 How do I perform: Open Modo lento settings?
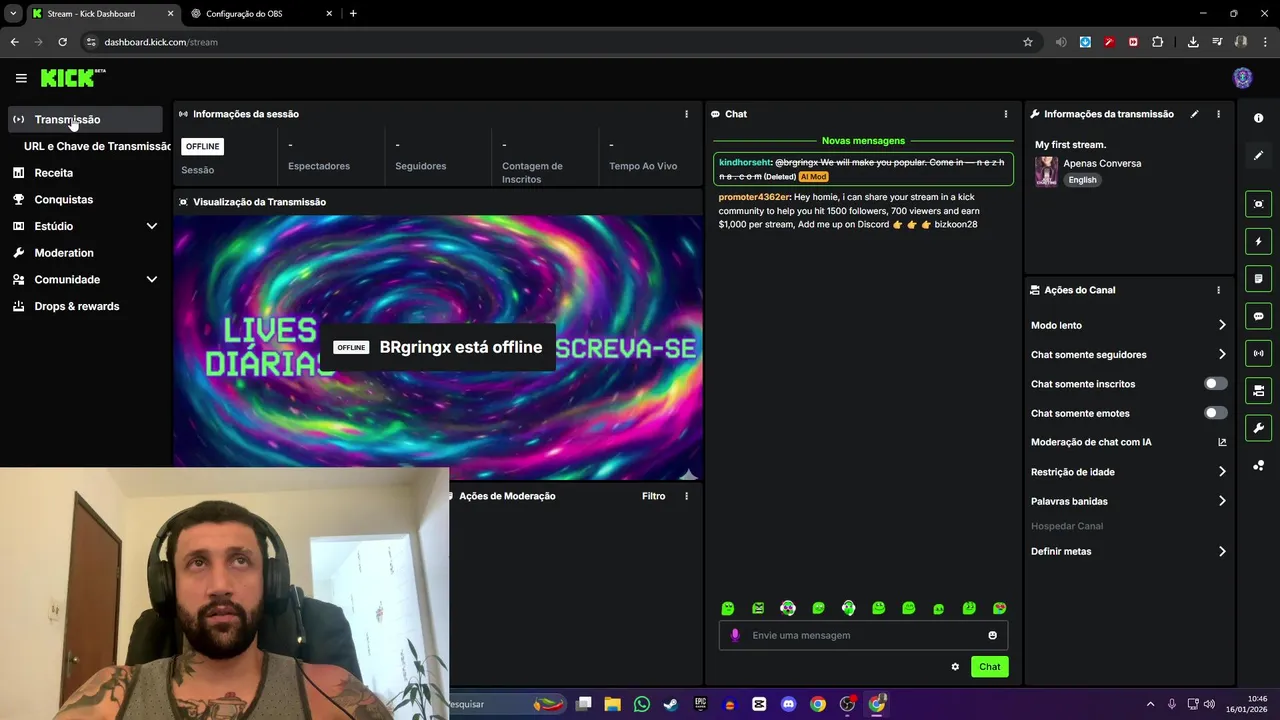click(1128, 325)
